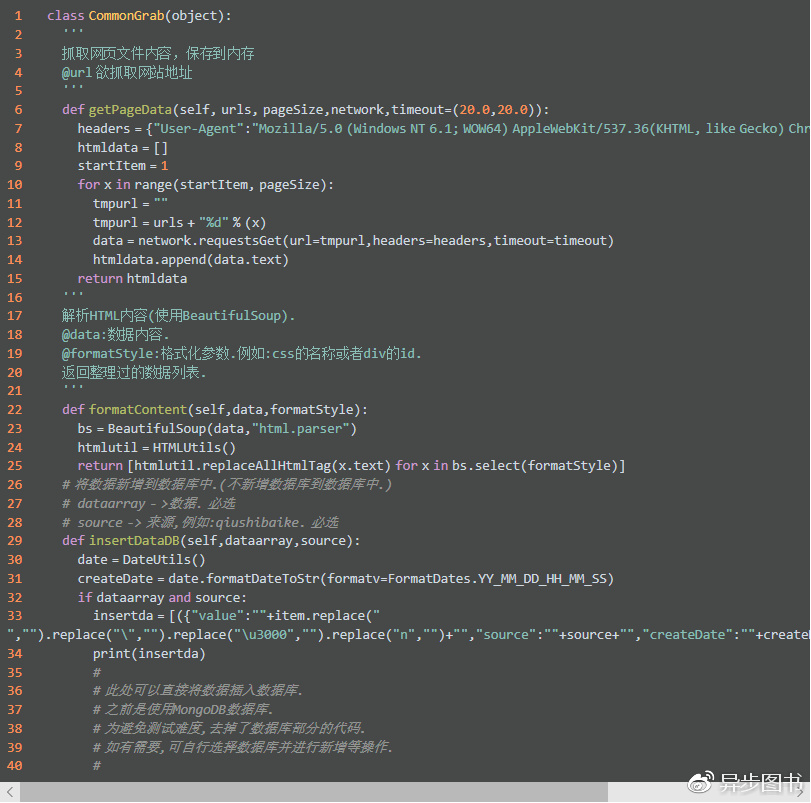The width and height of the screenshot is (811, 803).
Task: Click line number 22 in the gutter
Action: coord(14,410)
